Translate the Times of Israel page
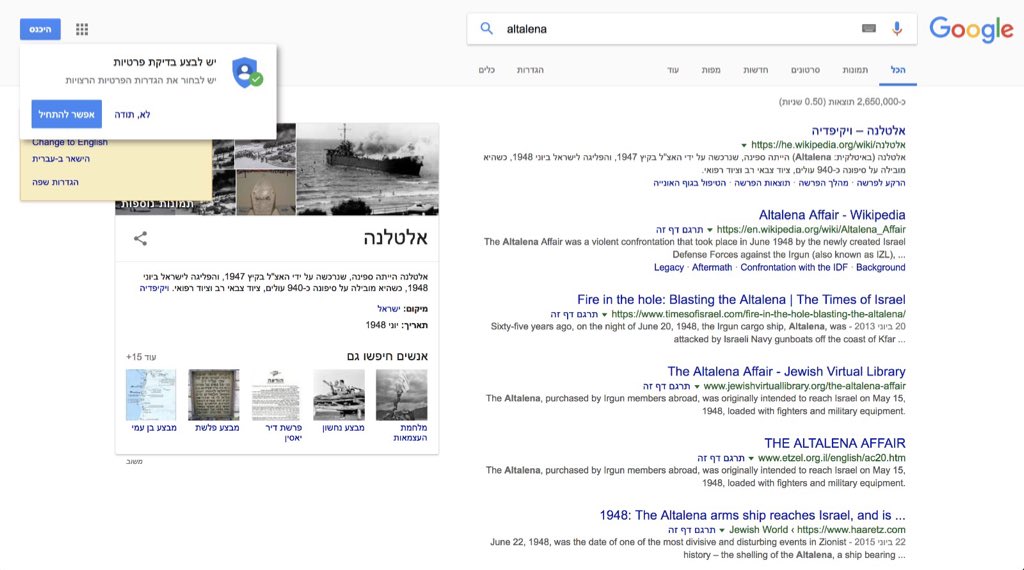This screenshot has height=570, width=1024. point(574,315)
